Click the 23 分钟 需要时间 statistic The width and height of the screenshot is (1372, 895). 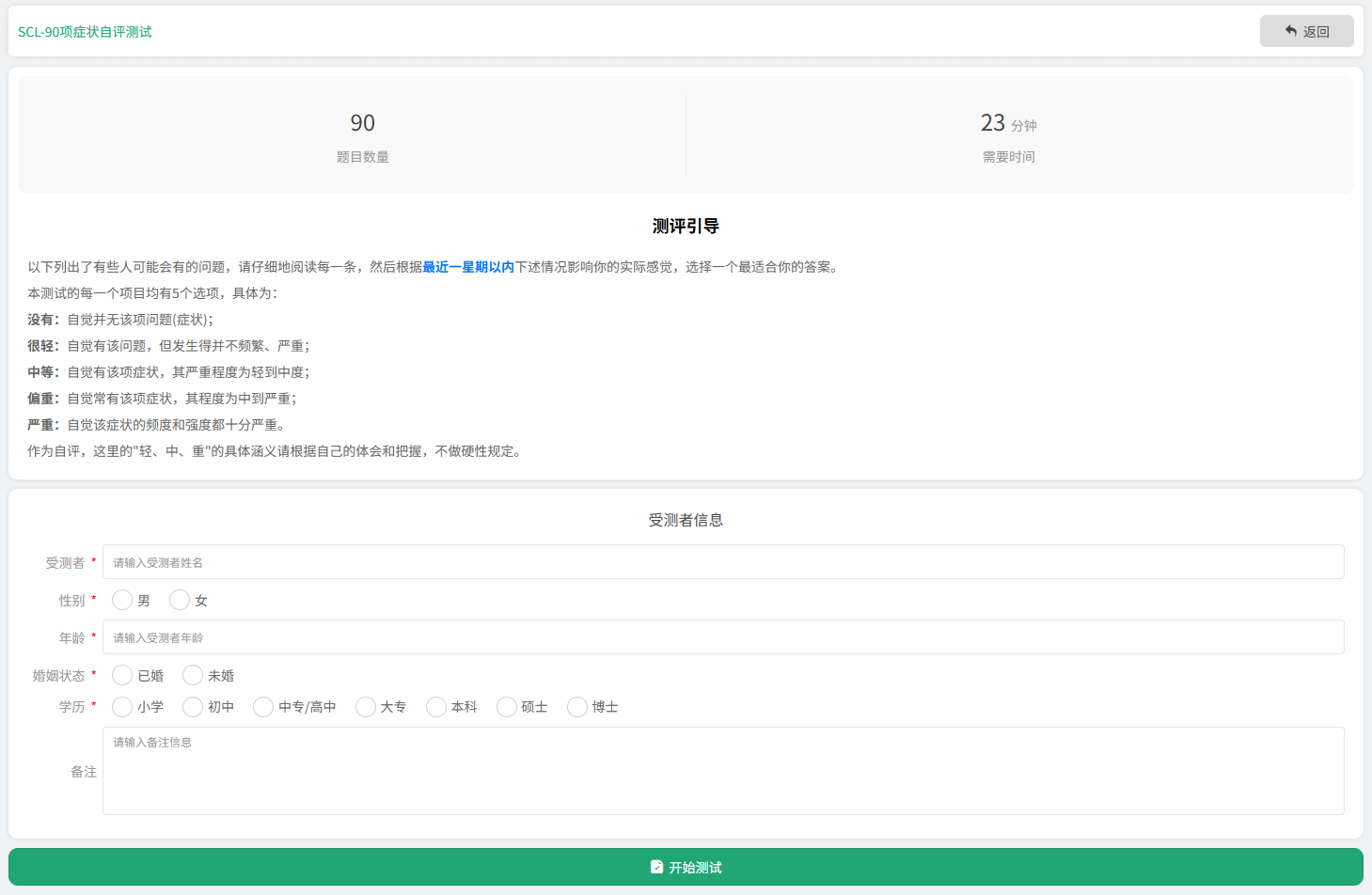(1009, 136)
